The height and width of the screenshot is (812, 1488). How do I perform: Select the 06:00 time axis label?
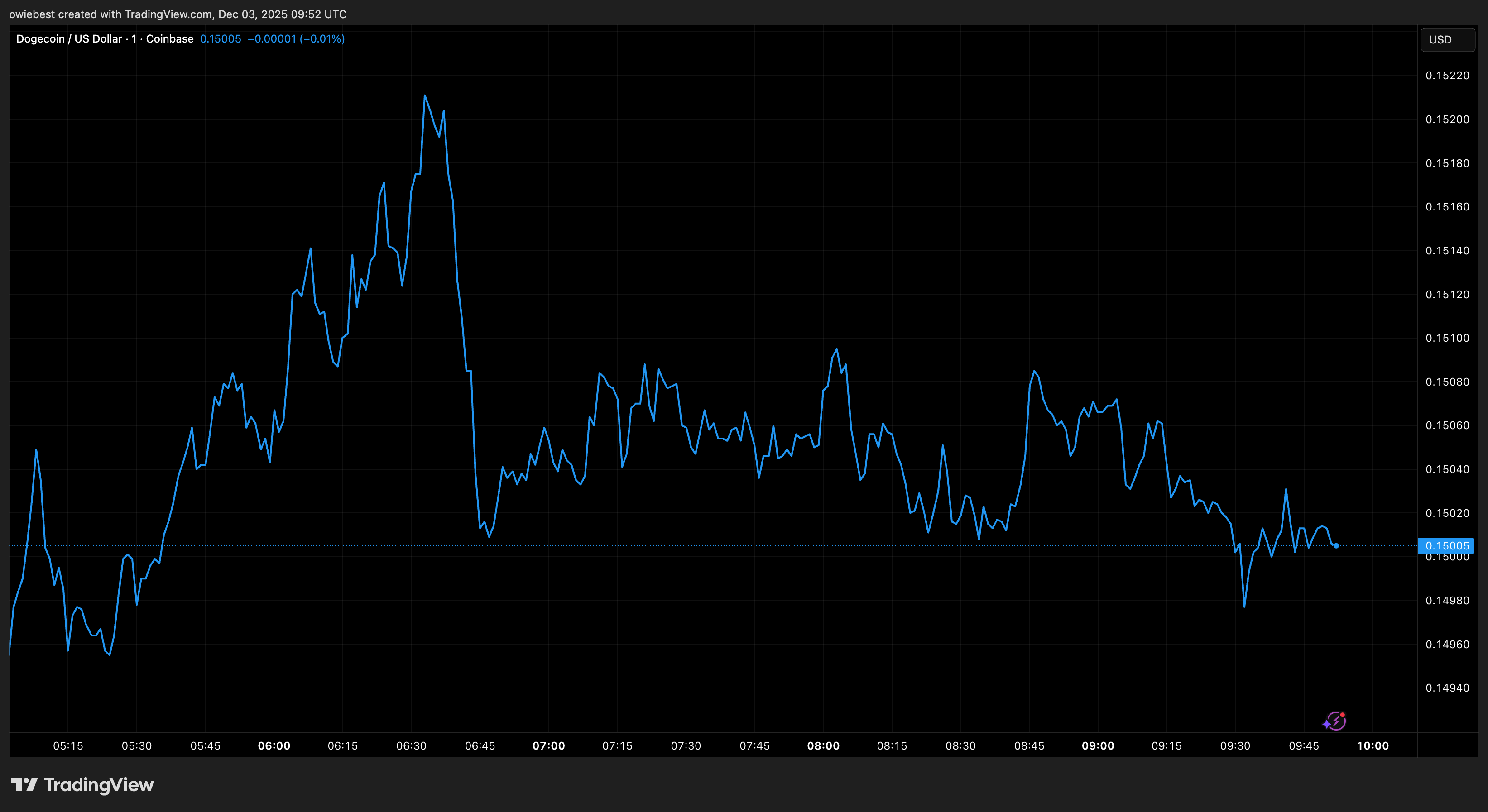click(275, 745)
